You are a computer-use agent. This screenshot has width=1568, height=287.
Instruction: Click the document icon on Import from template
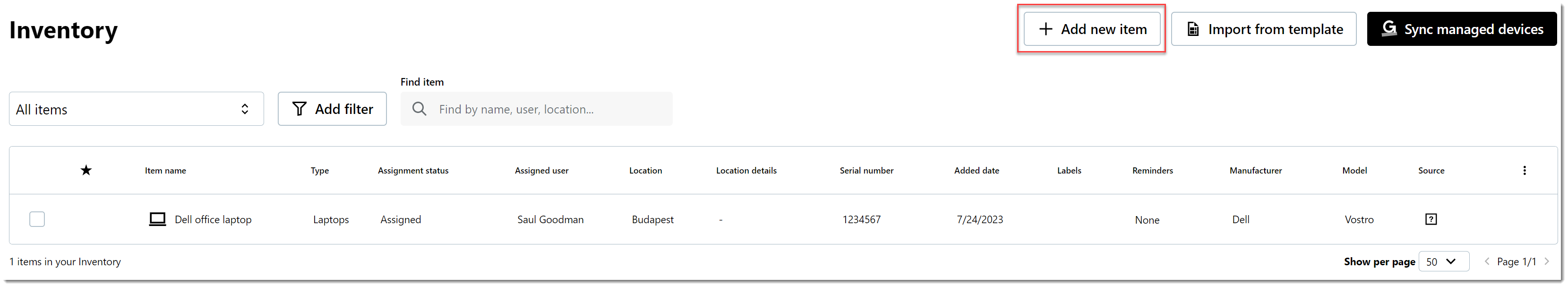(1194, 29)
